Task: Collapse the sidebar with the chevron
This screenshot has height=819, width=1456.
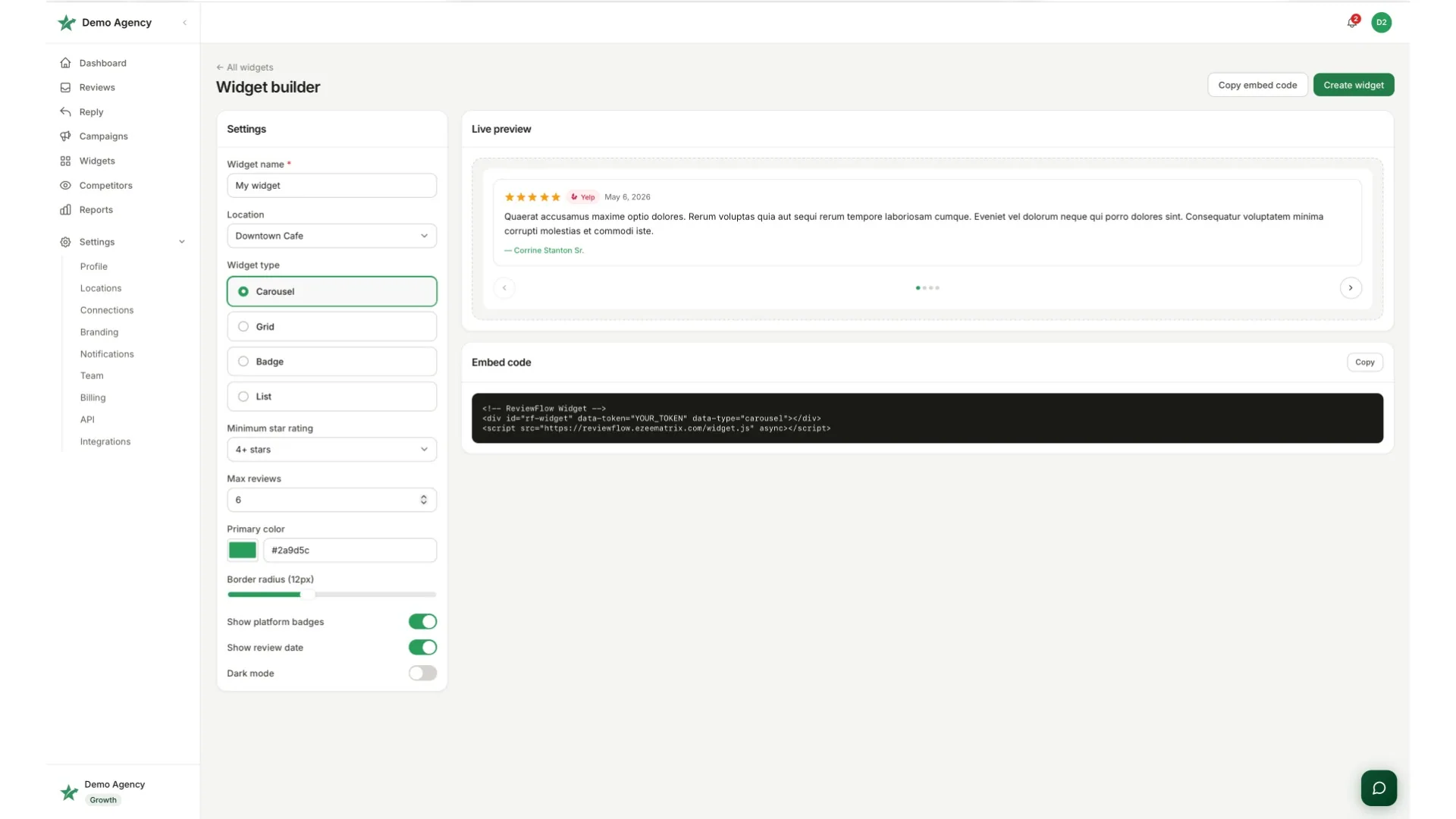Action: pos(184,23)
